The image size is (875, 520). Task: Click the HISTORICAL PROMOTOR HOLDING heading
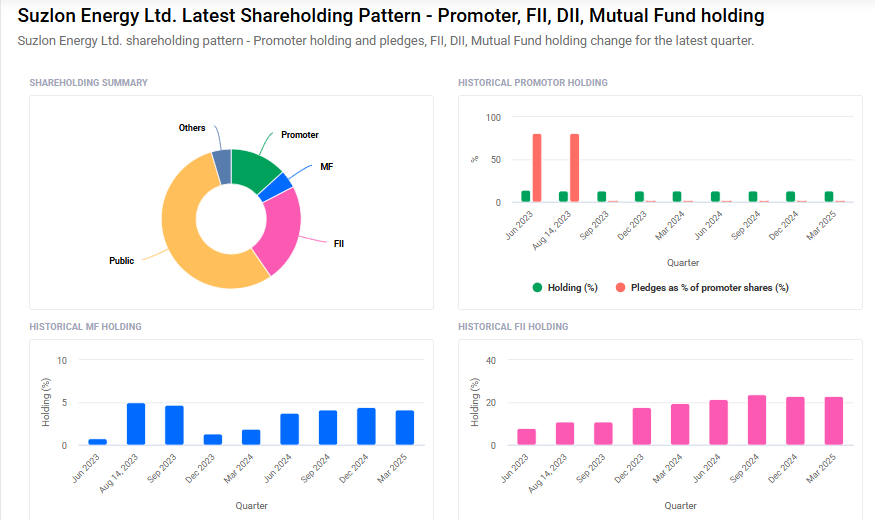pos(533,83)
